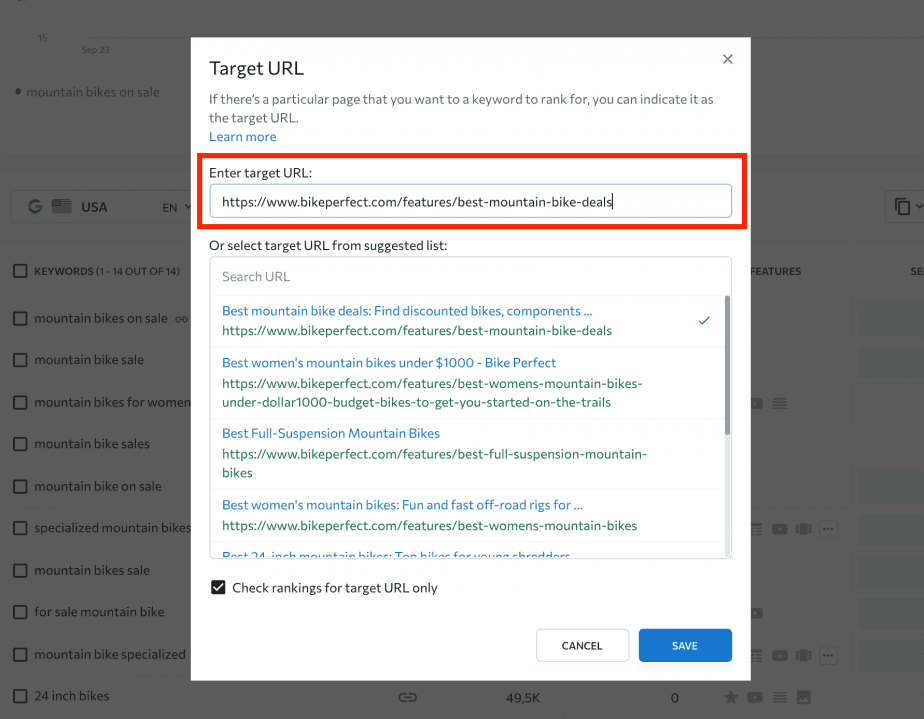Screen dimensions: 924x719
Task: Save the target URL
Action: [x=685, y=645]
